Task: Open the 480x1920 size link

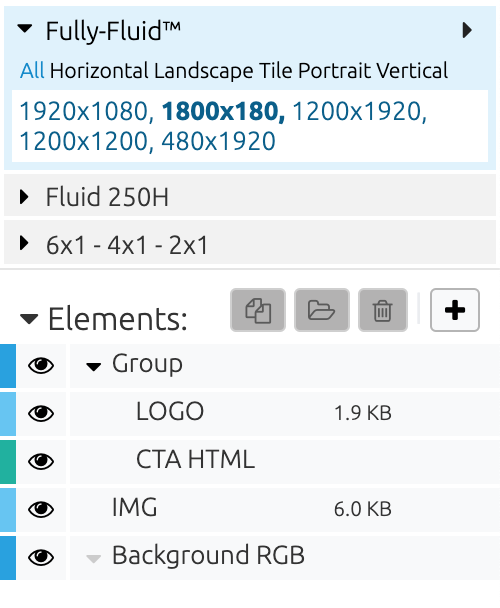Action: click(x=218, y=141)
